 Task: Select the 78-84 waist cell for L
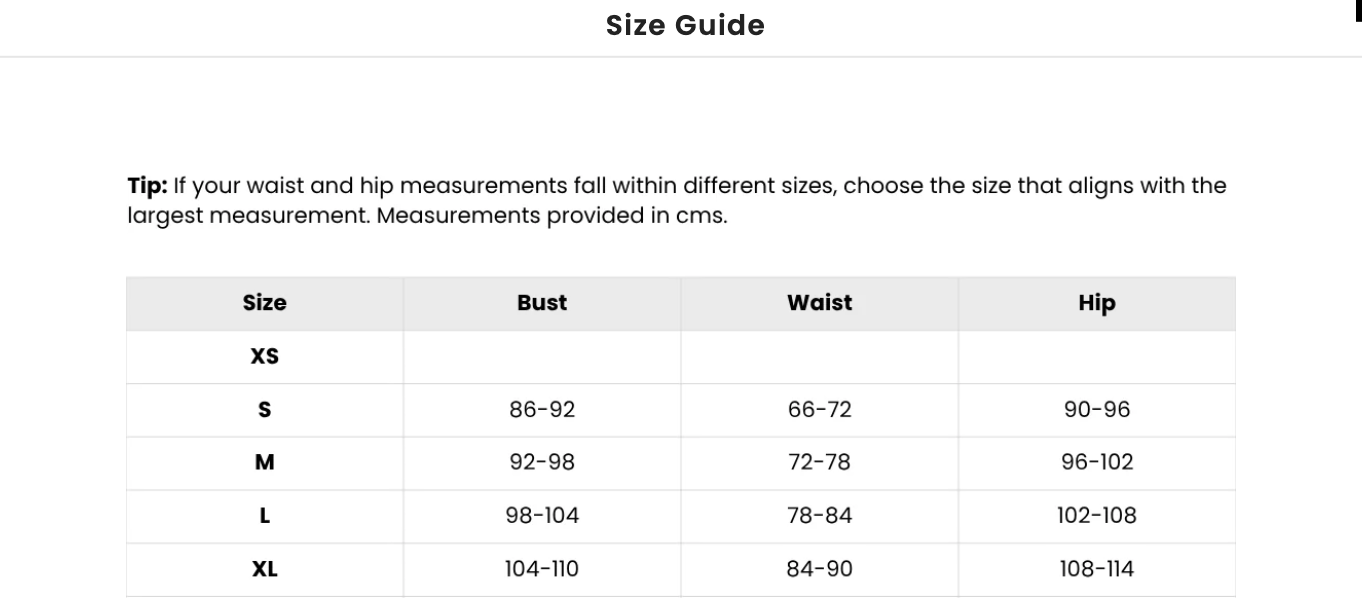point(819,516)
